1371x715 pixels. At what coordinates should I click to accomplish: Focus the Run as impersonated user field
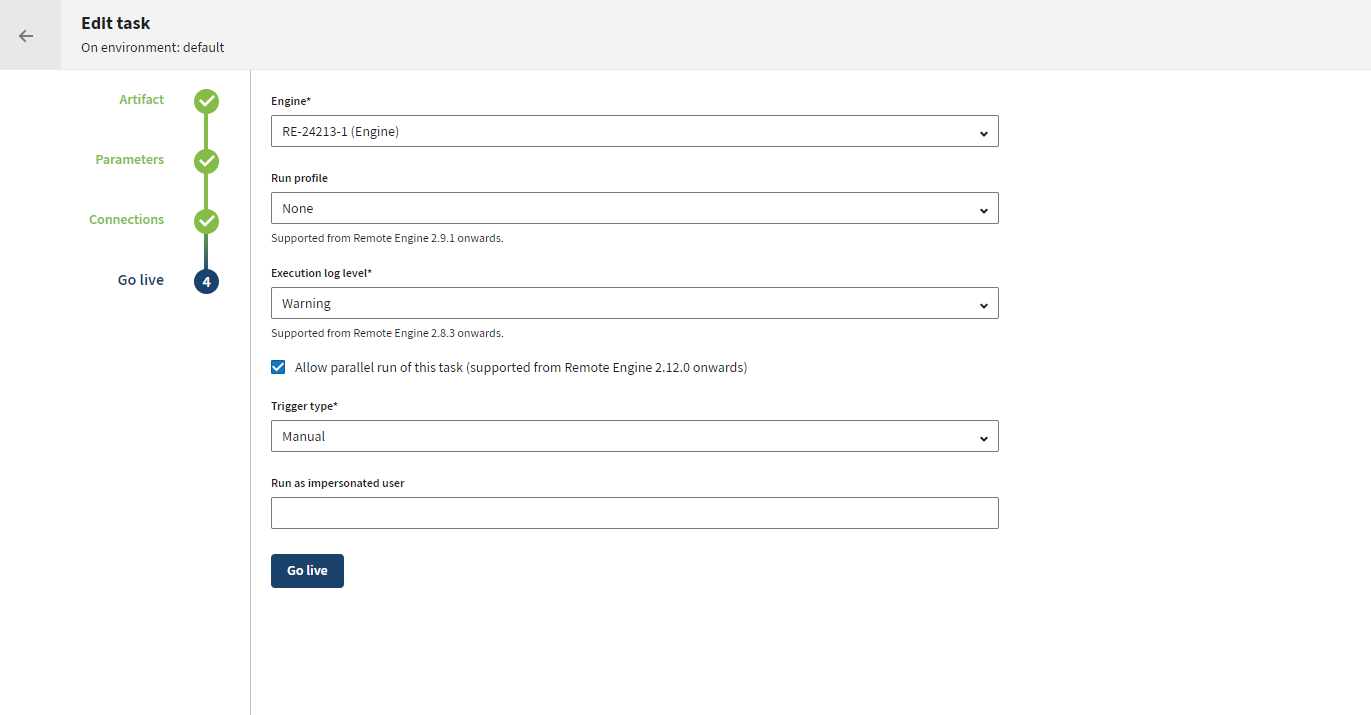click(x=634, y=513)
